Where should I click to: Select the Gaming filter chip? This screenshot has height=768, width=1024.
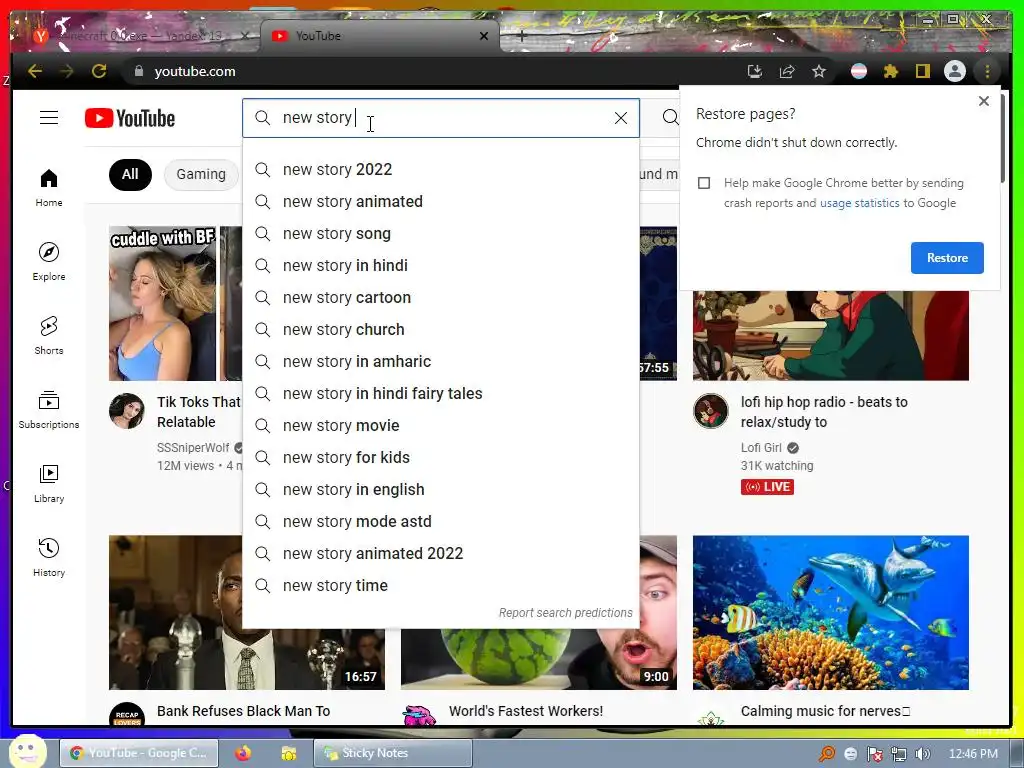click(201, 174)
